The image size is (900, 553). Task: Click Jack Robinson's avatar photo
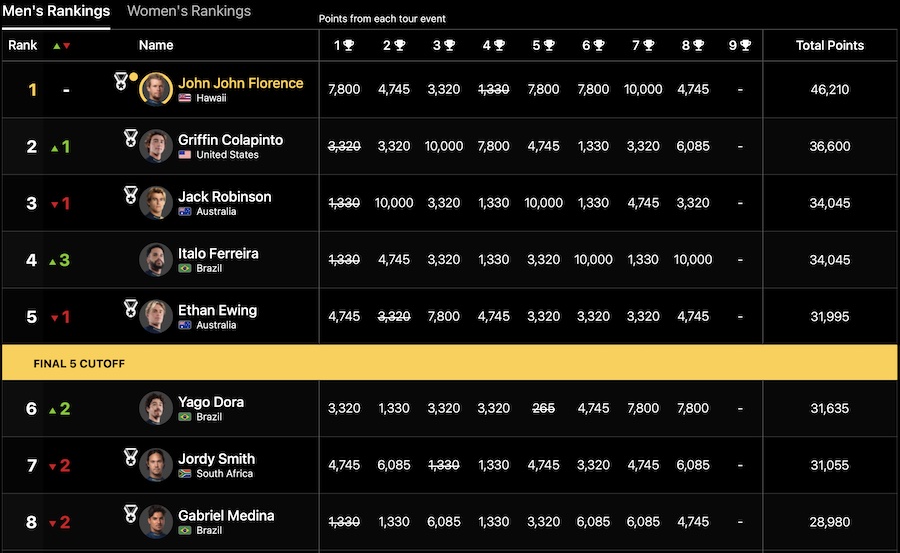pos(156,203)
